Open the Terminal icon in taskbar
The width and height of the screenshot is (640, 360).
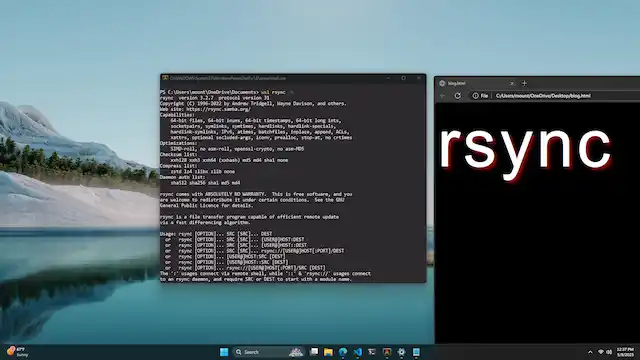pos(372,352)
